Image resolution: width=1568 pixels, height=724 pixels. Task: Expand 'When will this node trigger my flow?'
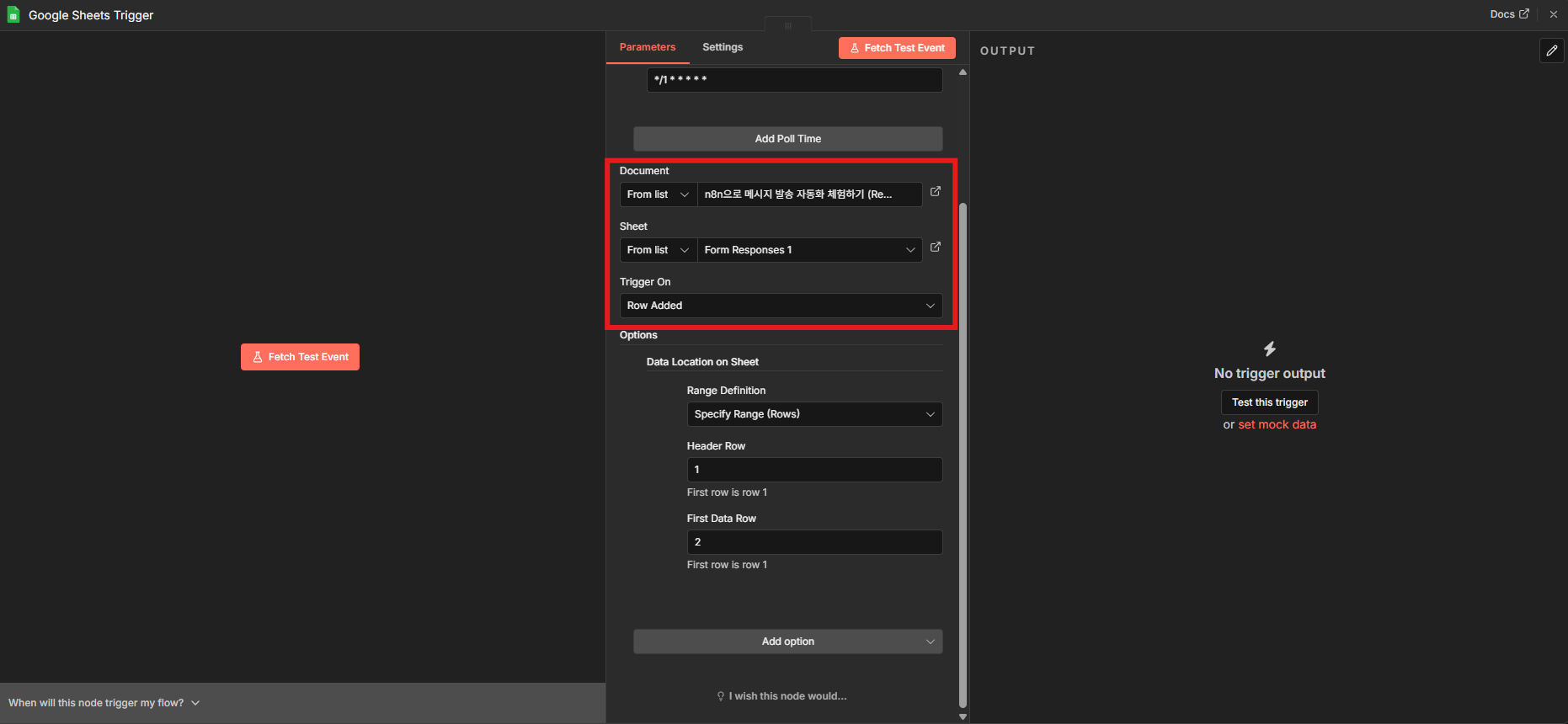click(x=104, y=703)
